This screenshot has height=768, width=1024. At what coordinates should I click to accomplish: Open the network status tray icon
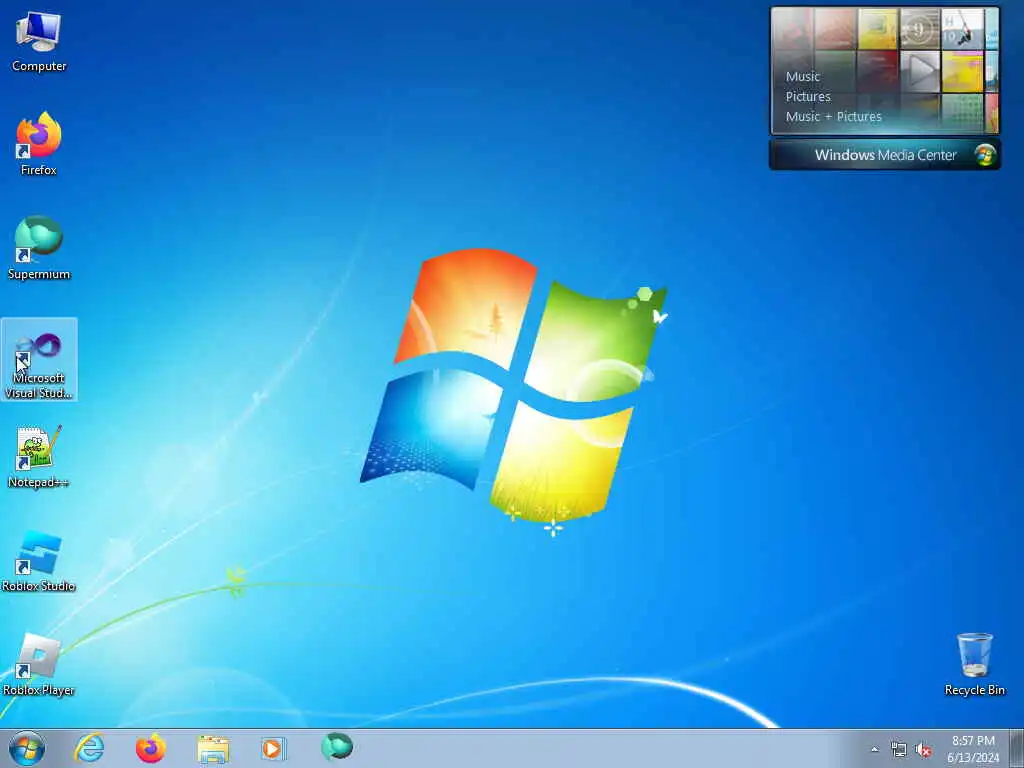click(x=899, y=750)
